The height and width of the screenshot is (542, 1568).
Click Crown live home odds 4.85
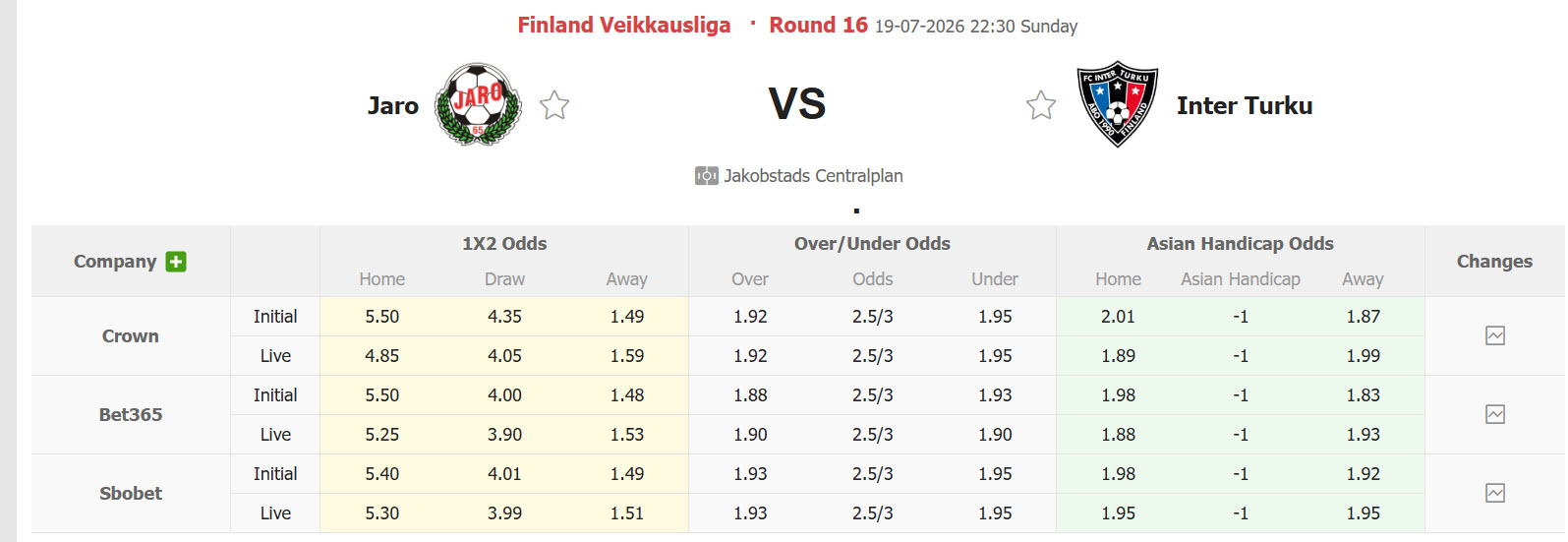382,356
